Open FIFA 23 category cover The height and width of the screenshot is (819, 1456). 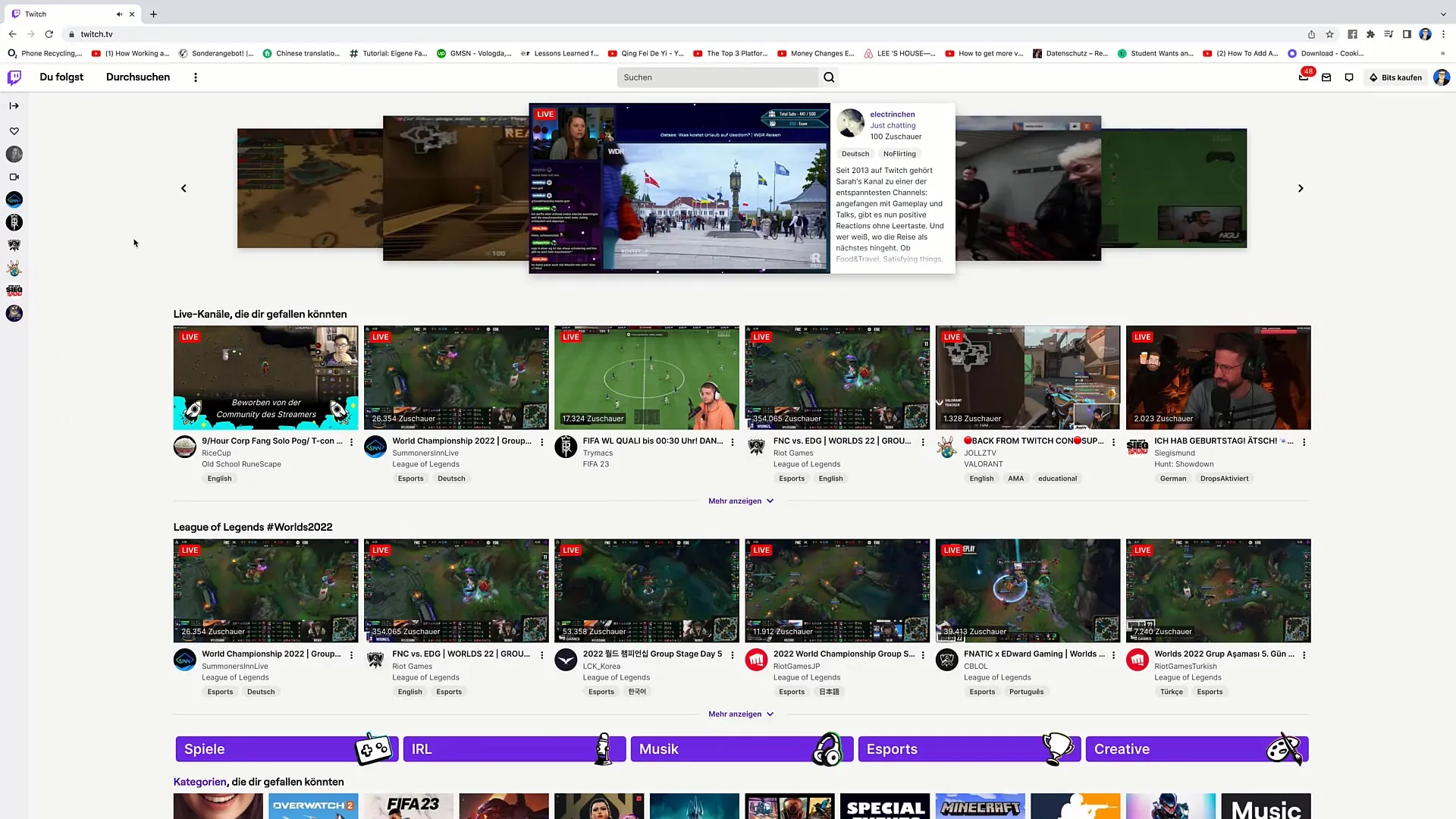click(x=409, y=806)
